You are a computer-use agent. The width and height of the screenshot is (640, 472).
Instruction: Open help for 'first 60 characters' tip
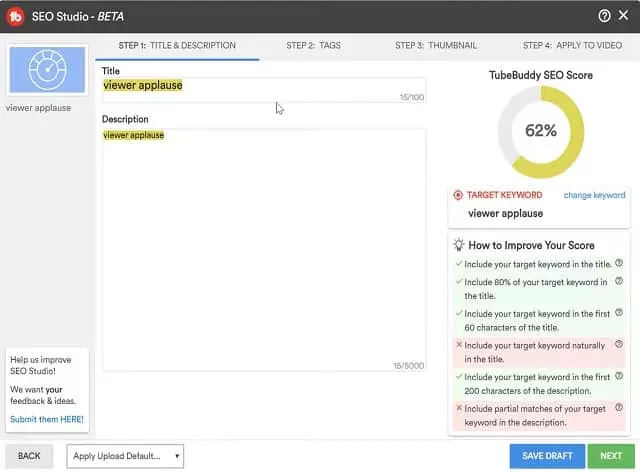click(619, 313)
